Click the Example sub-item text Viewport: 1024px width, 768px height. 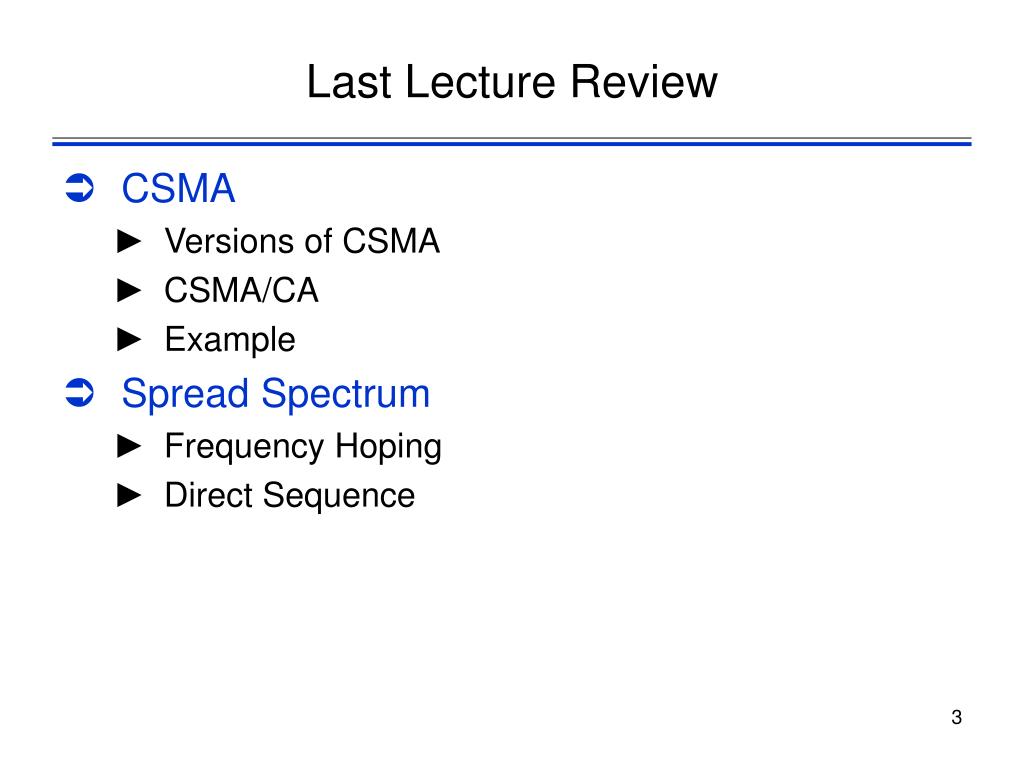[x=230, y=340]
